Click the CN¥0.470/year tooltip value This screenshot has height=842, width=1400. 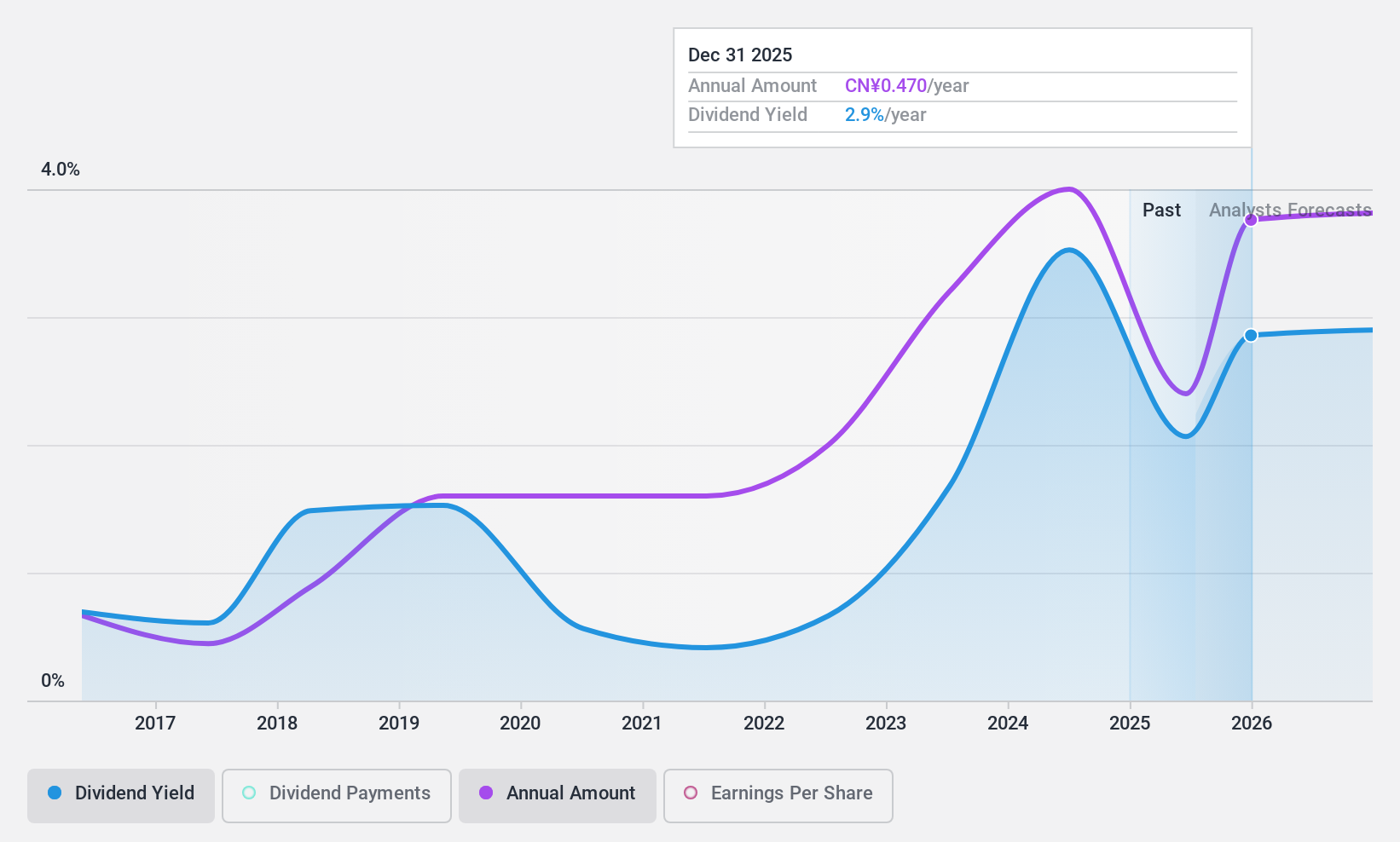coord(906,86)
